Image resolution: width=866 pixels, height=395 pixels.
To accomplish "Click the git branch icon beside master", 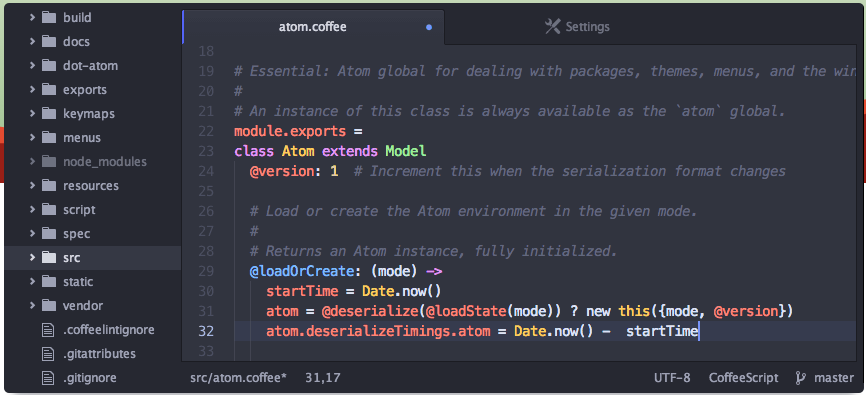I will point(800,378).
